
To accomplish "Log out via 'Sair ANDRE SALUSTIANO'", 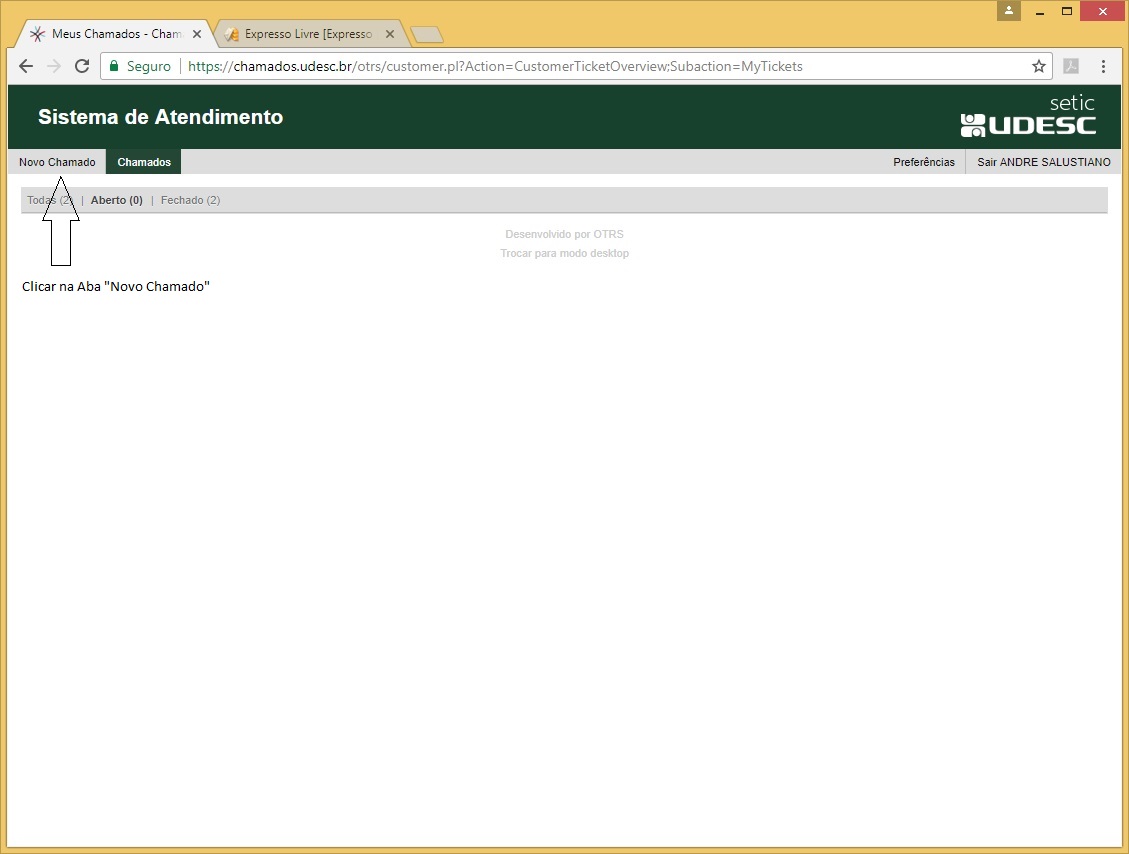I will click(1043, 162).
